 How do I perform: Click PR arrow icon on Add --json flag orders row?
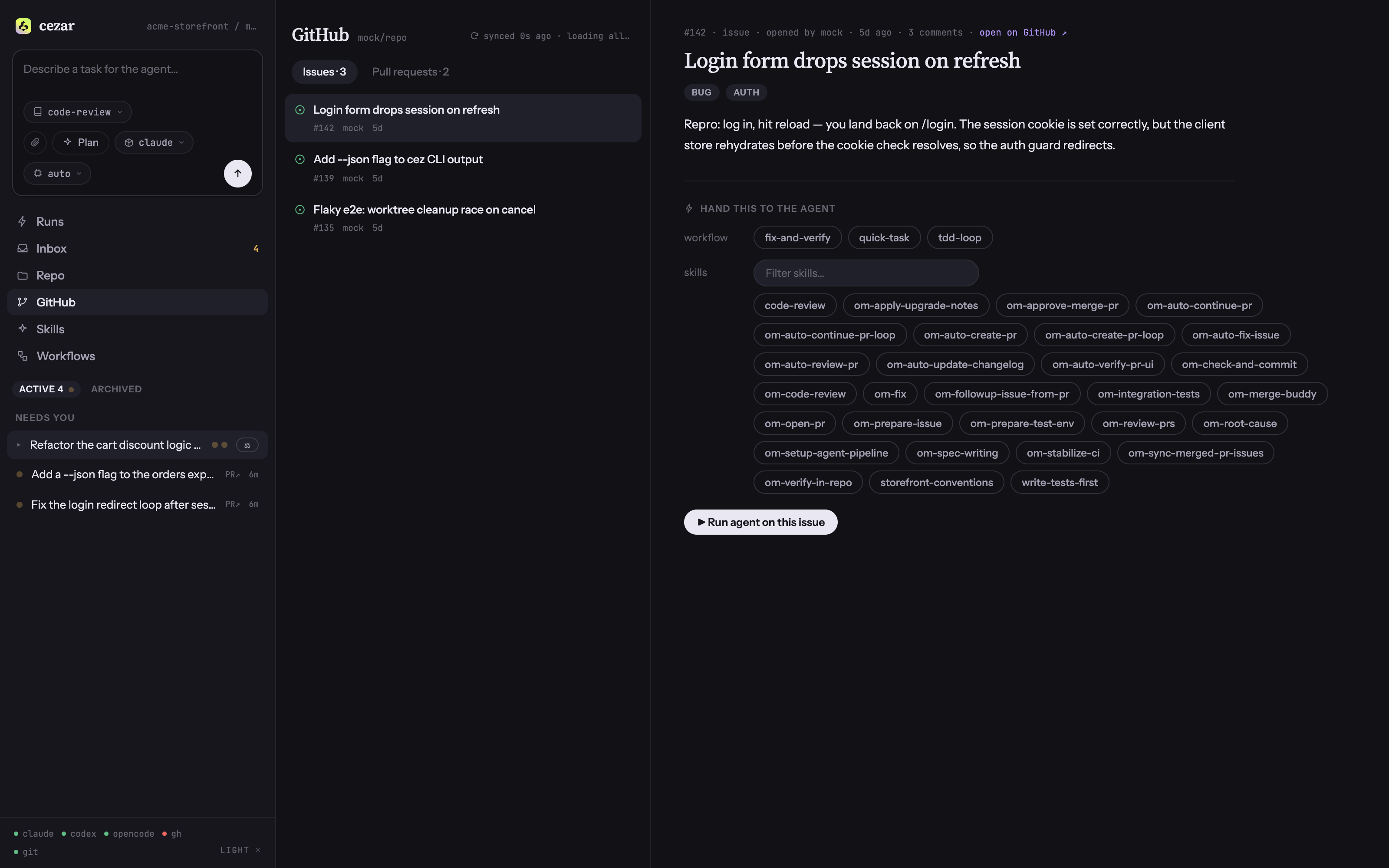point(233,475)
